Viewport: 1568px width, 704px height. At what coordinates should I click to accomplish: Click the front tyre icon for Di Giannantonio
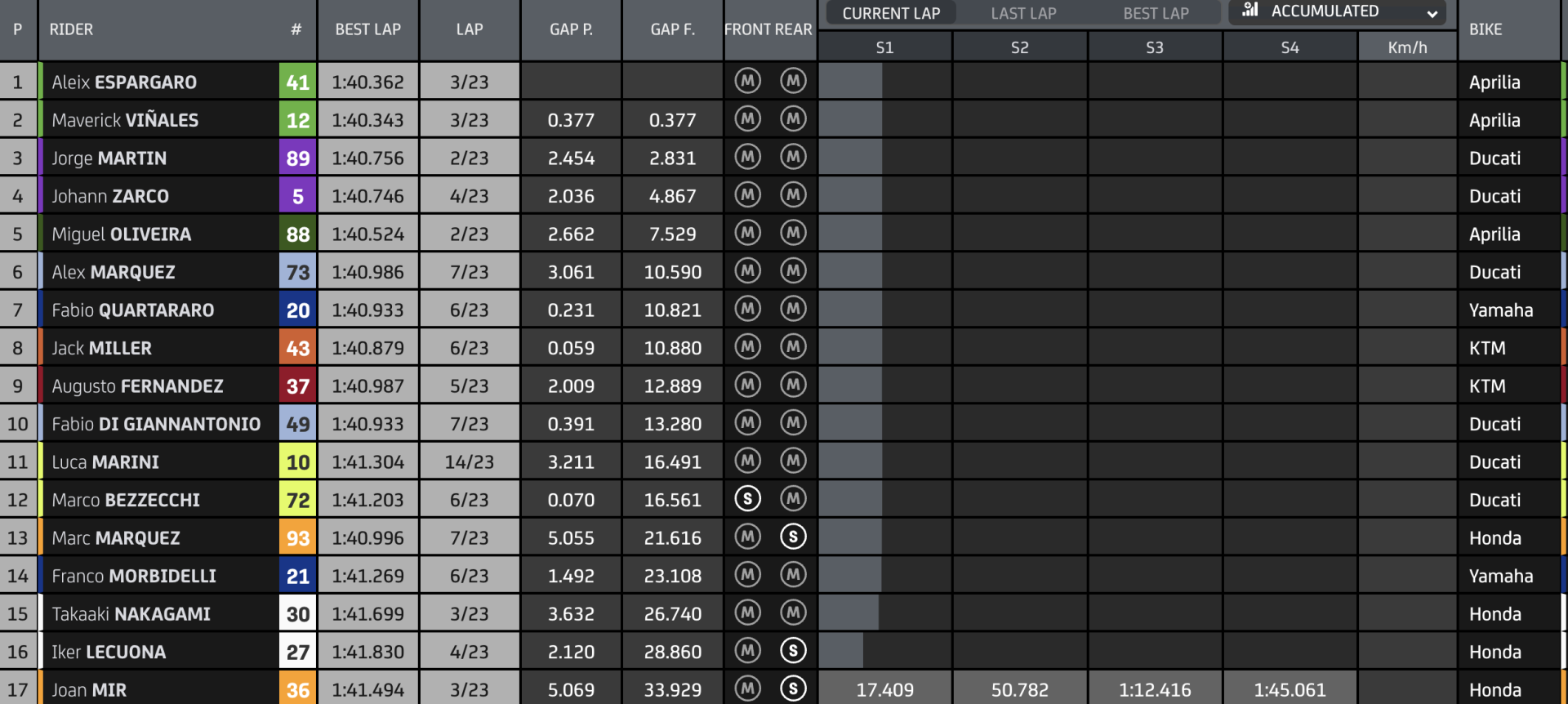coord(747,423)
